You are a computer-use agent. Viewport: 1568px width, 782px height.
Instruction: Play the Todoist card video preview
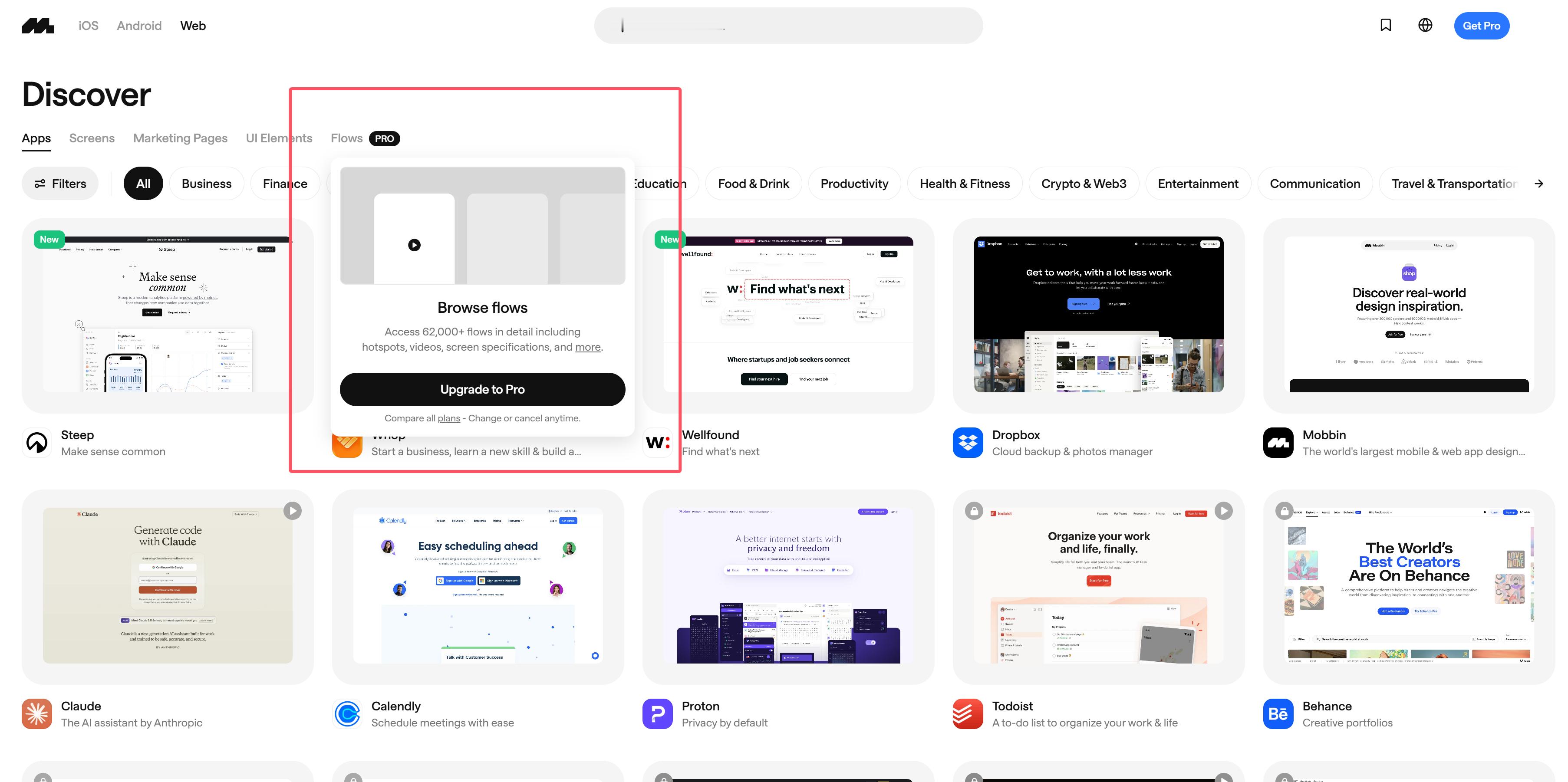pyautogui.click(x=1223, y=511)
